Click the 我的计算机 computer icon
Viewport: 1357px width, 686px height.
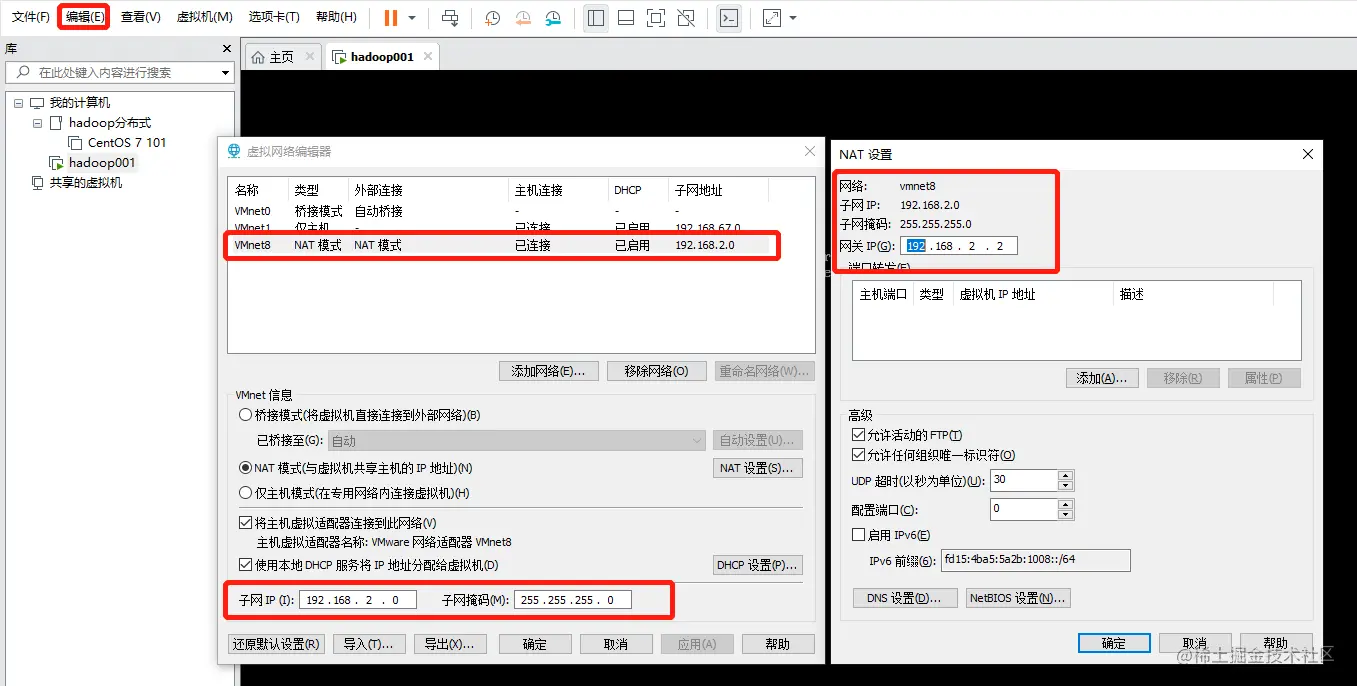[x=37, y=103]
